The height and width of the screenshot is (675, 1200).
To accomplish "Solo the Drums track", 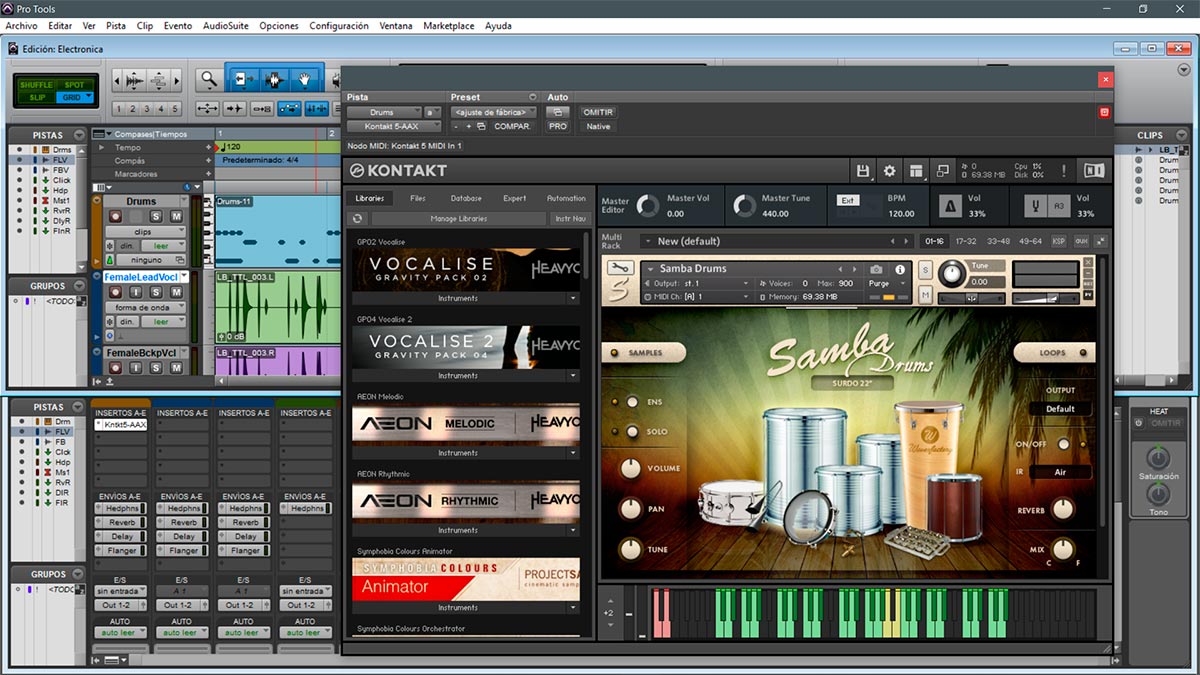I will [157, 216].
